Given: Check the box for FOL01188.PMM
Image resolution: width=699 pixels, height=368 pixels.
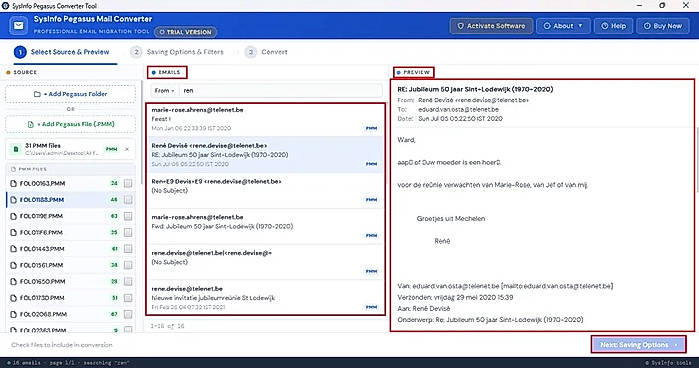Looking at the screenshot, I should [x=128, y=200].
